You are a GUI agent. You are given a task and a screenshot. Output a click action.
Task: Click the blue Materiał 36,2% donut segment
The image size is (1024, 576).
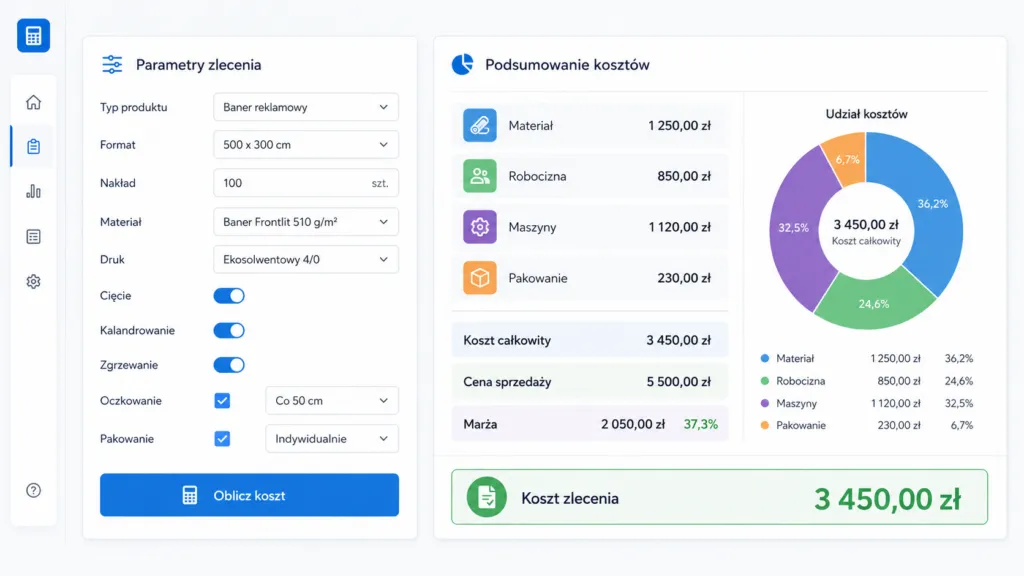point(931,206)
